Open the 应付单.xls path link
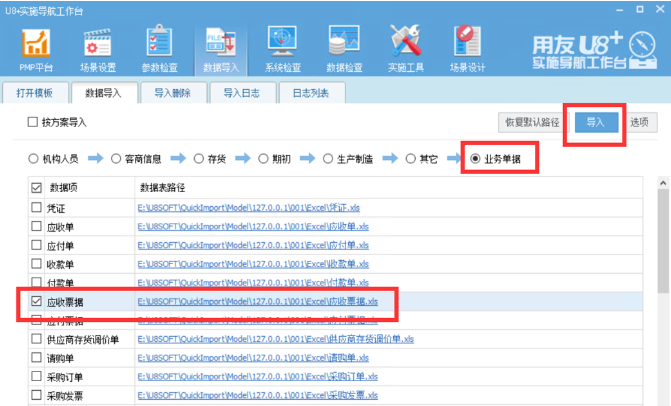671x406 pixels. (x=253, y=246)
